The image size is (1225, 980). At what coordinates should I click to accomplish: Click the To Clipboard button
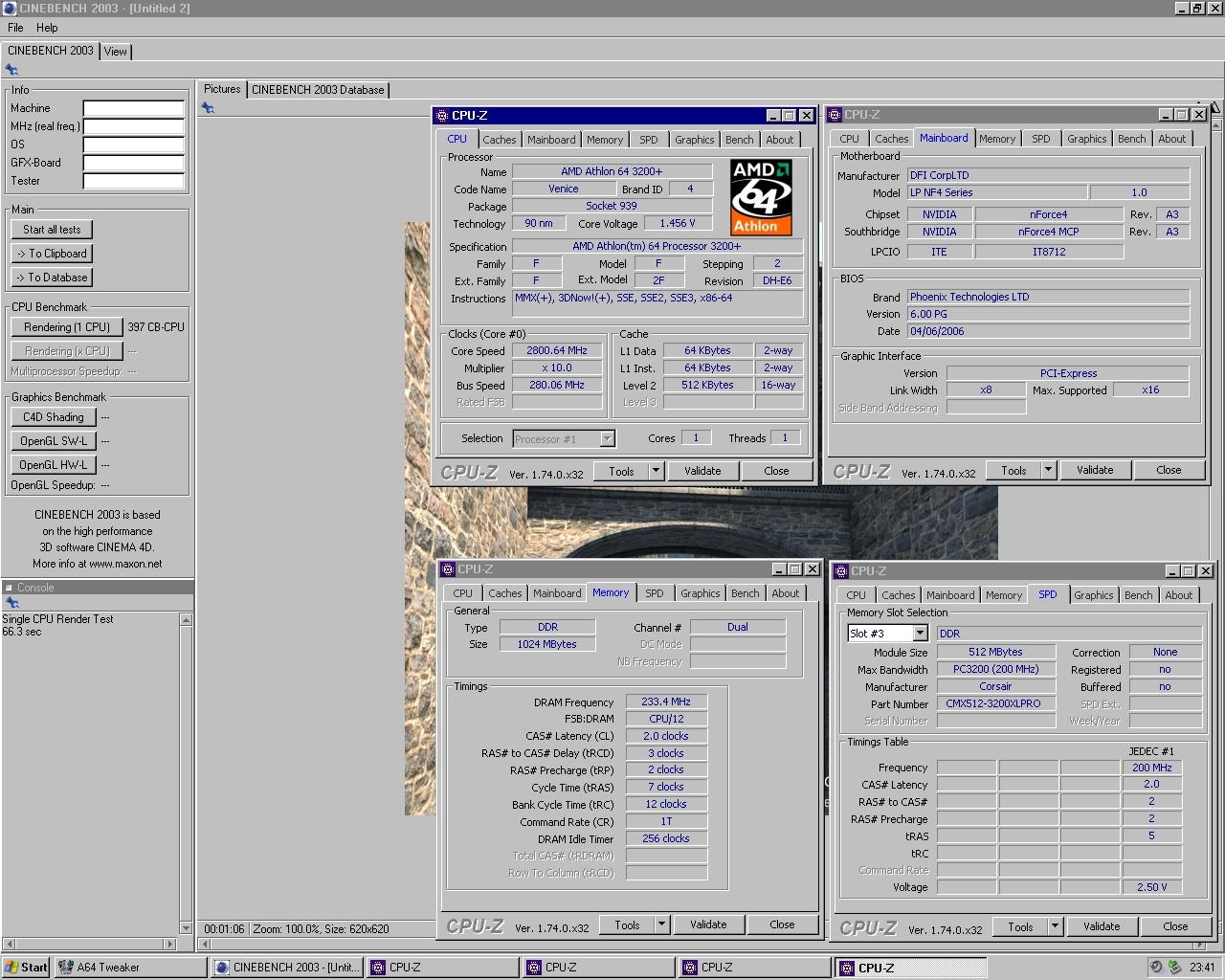[52, 254]
